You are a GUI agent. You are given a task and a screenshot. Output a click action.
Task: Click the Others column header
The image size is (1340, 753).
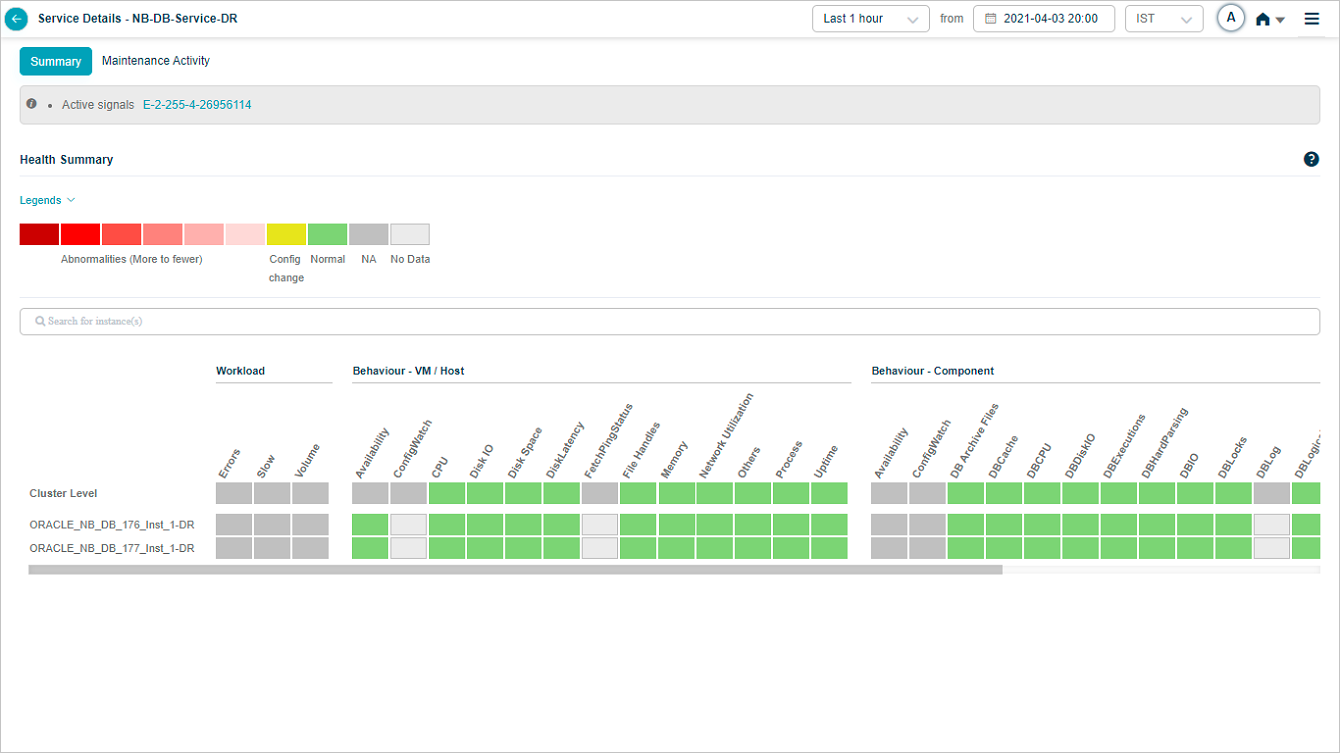coord(751,462)
